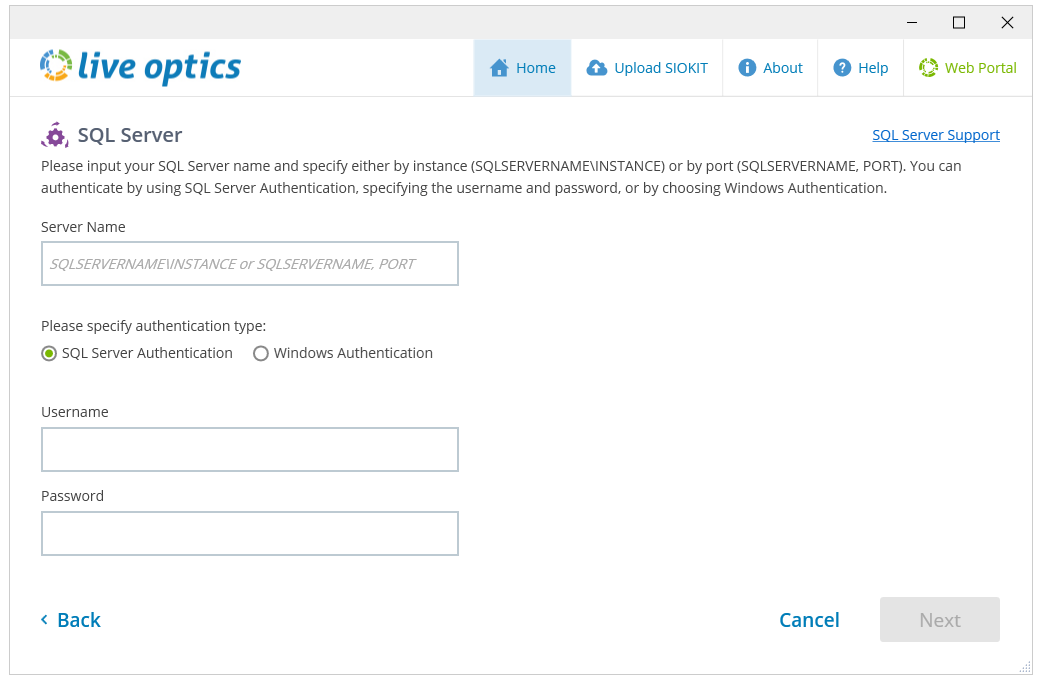Open Upload SIOKIT cloud icon

click(x=597, y=68)
